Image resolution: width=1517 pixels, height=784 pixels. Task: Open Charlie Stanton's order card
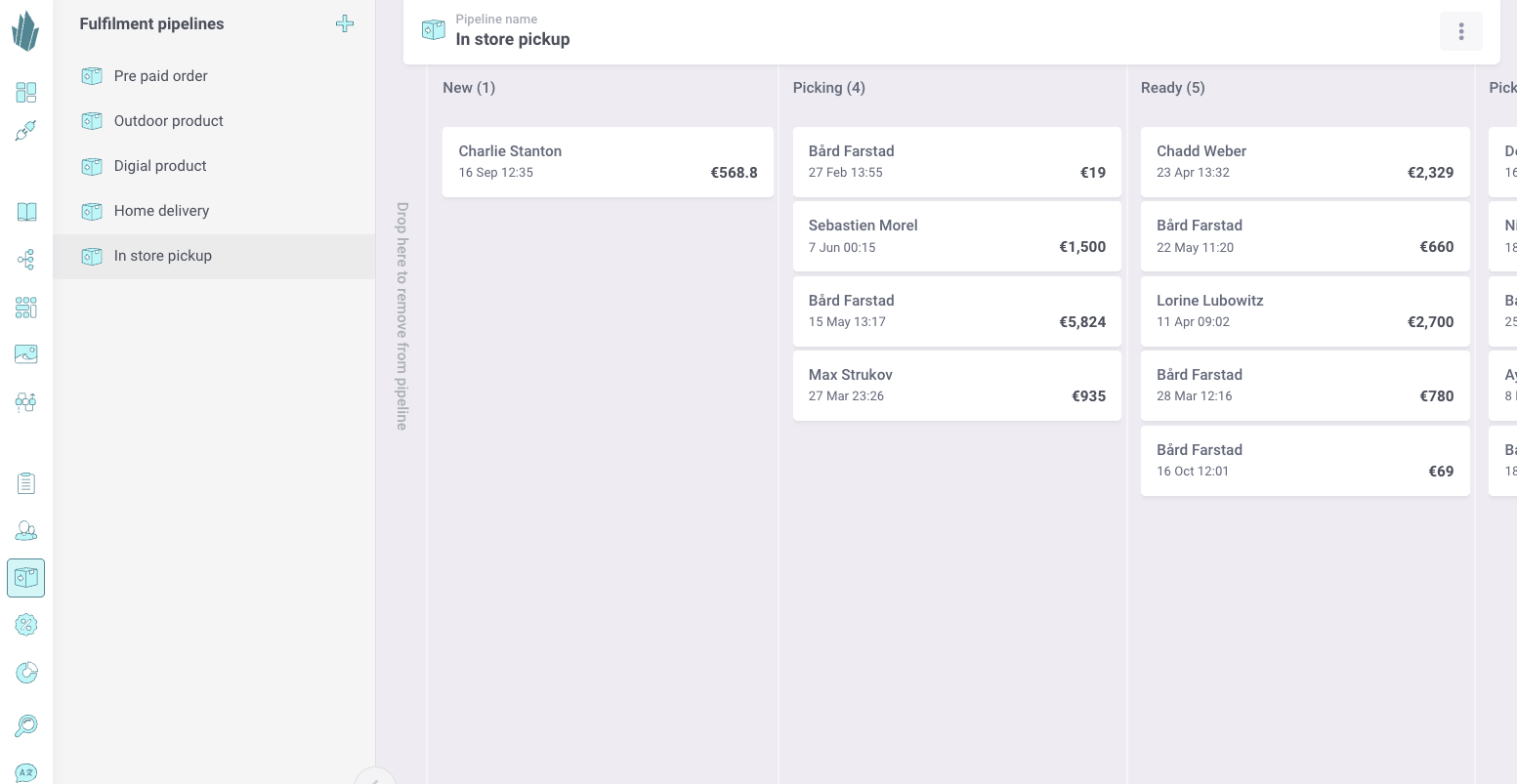pos(608,162)
